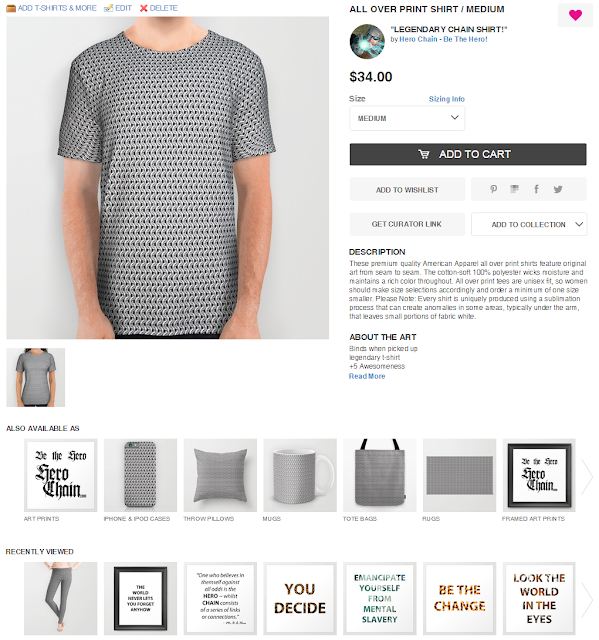
Task: Open the Mugs product thumbnail
Action: tap(300, 476)
